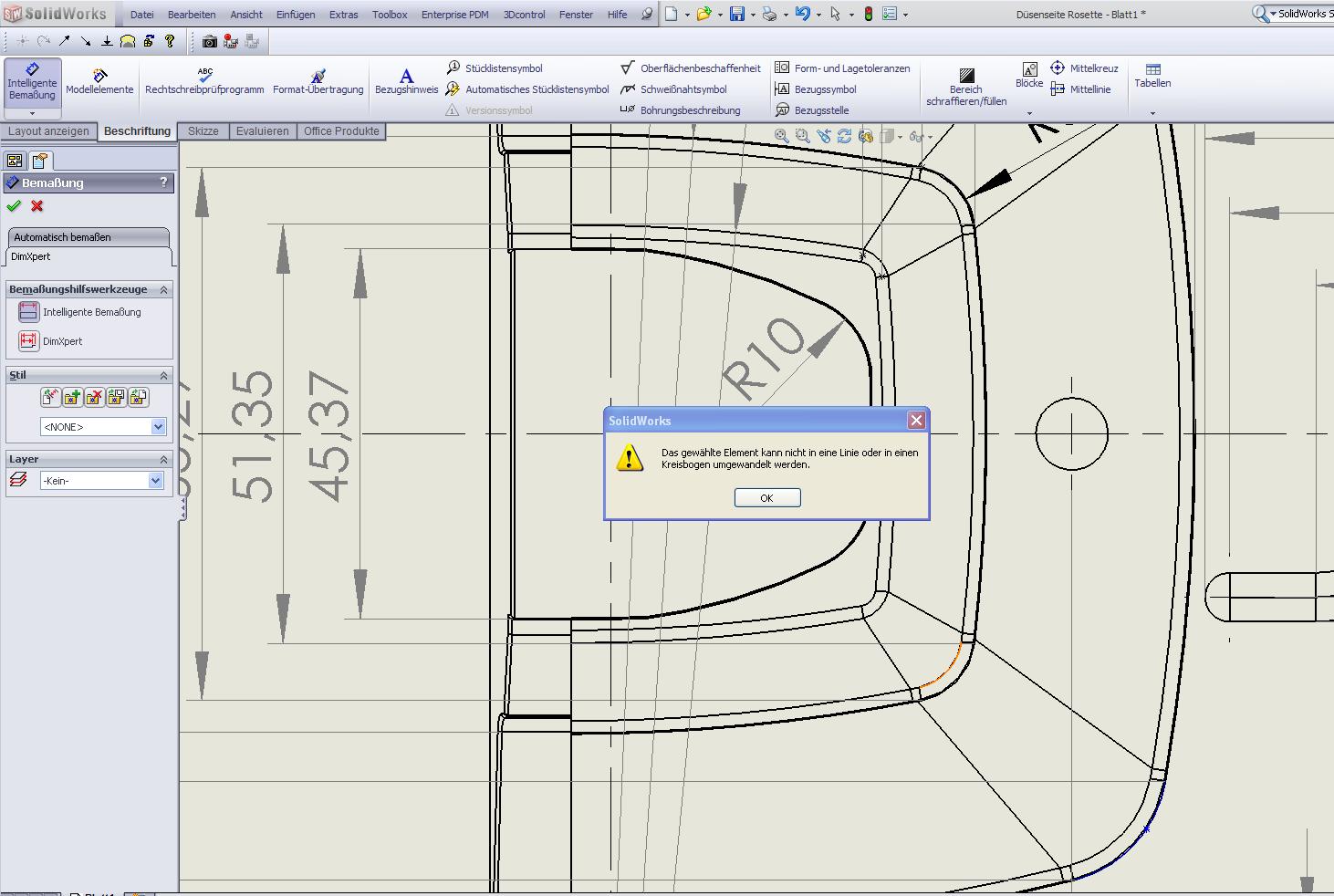Image resolution: width=1334 pixels, height=896 pixels.
Task: Expand the Blöcke dropdown arrow
Action: pos(1029,113)
